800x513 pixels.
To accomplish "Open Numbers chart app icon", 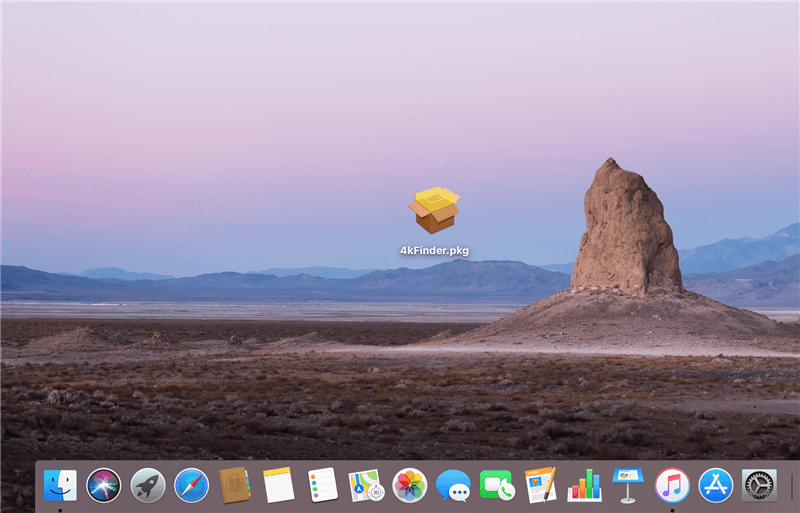I will pyautogui.click(x=585, y=485).
